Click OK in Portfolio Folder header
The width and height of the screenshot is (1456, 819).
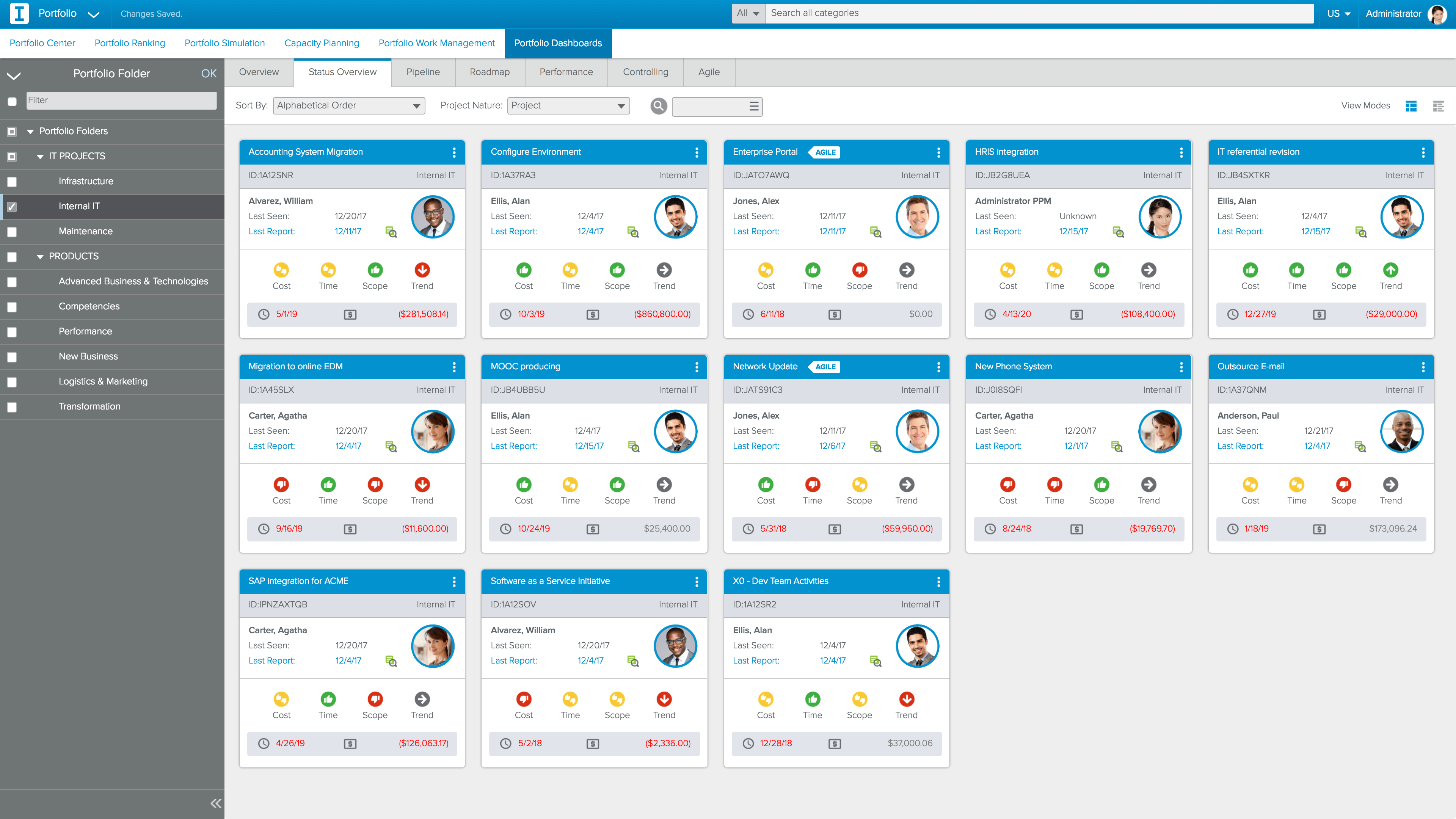pos(209,74)
